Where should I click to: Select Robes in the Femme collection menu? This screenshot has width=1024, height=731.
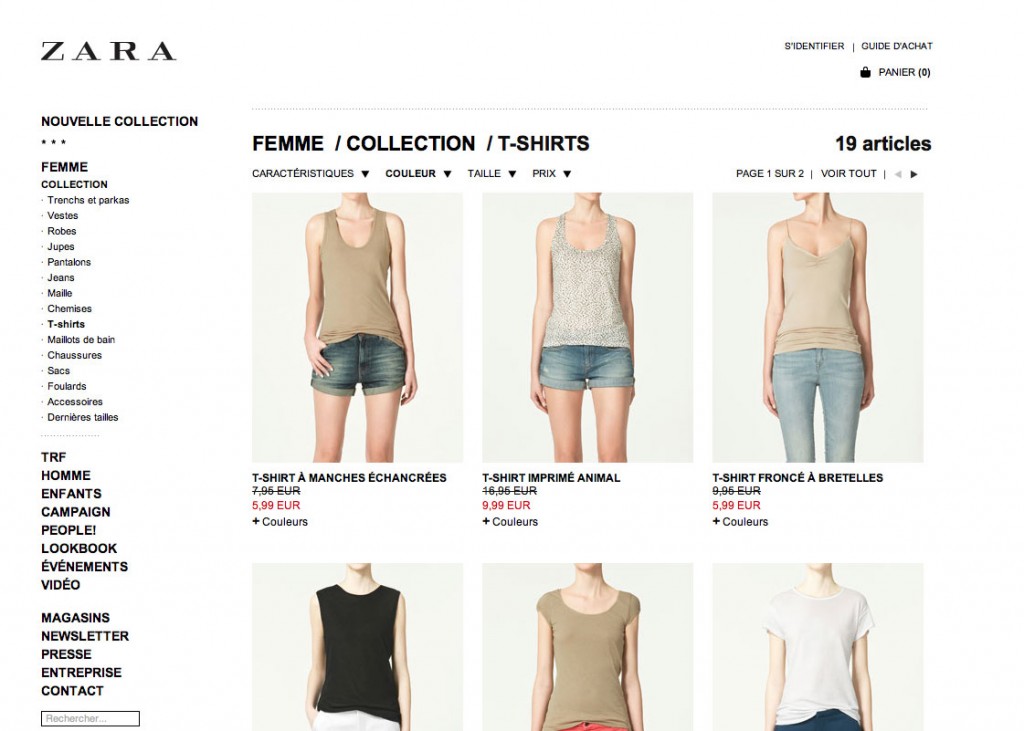click(x=61, y=231)
